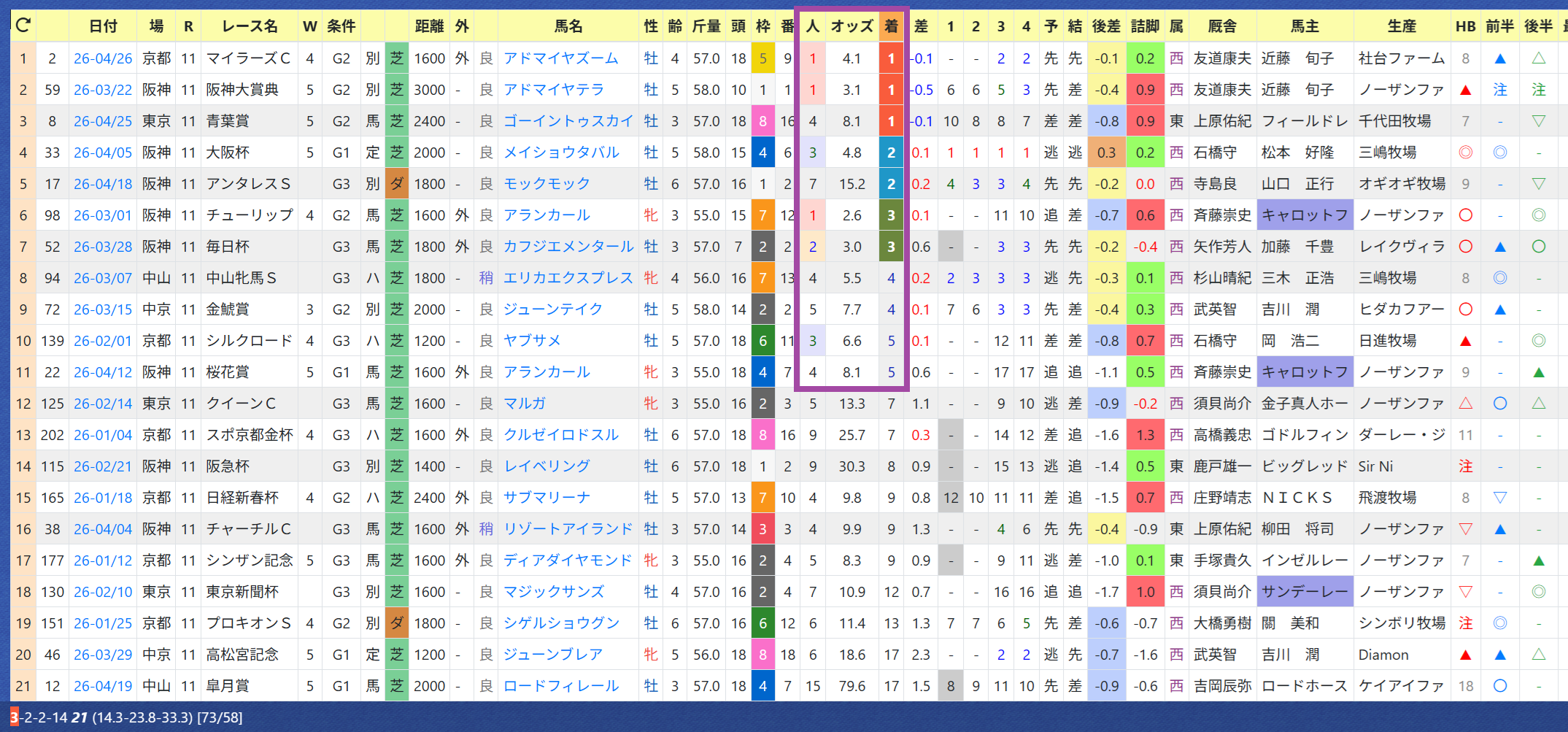Sort by the オッズ column header
Image resolution: width=1568 pixels, height=732 pixels.
(x=851, y=26)
